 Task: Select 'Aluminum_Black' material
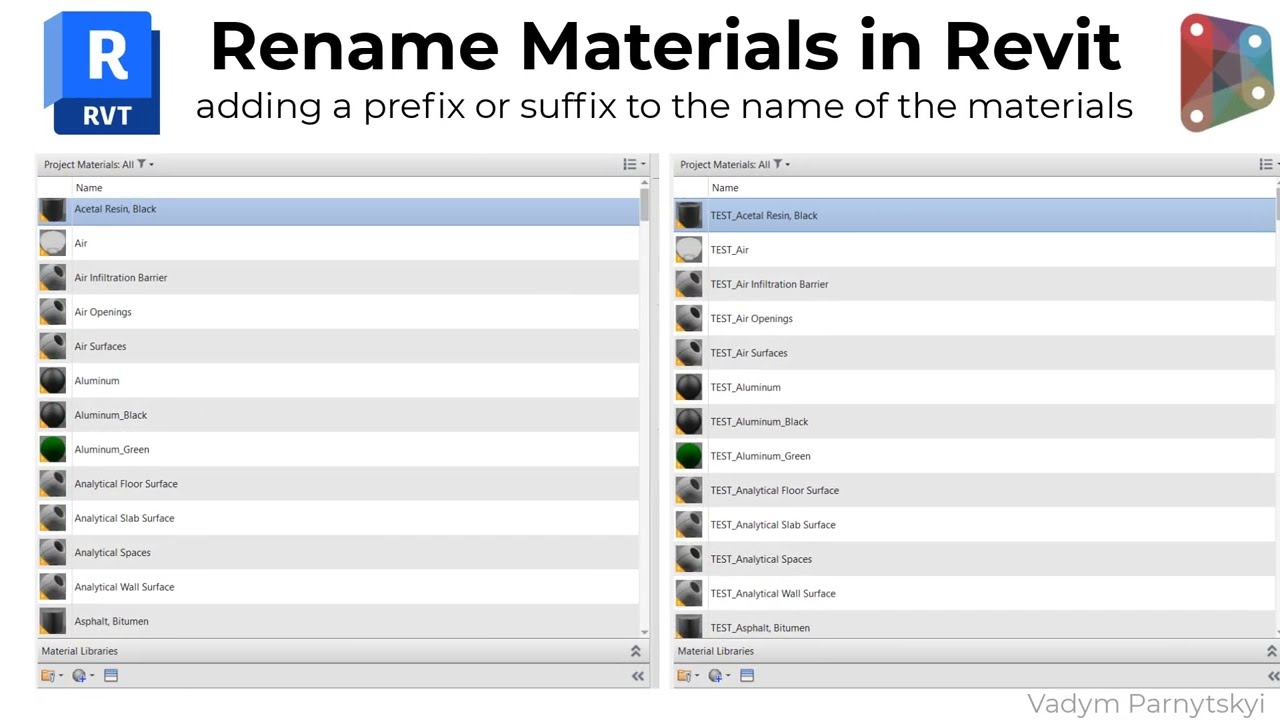click(x=338, y=415)
